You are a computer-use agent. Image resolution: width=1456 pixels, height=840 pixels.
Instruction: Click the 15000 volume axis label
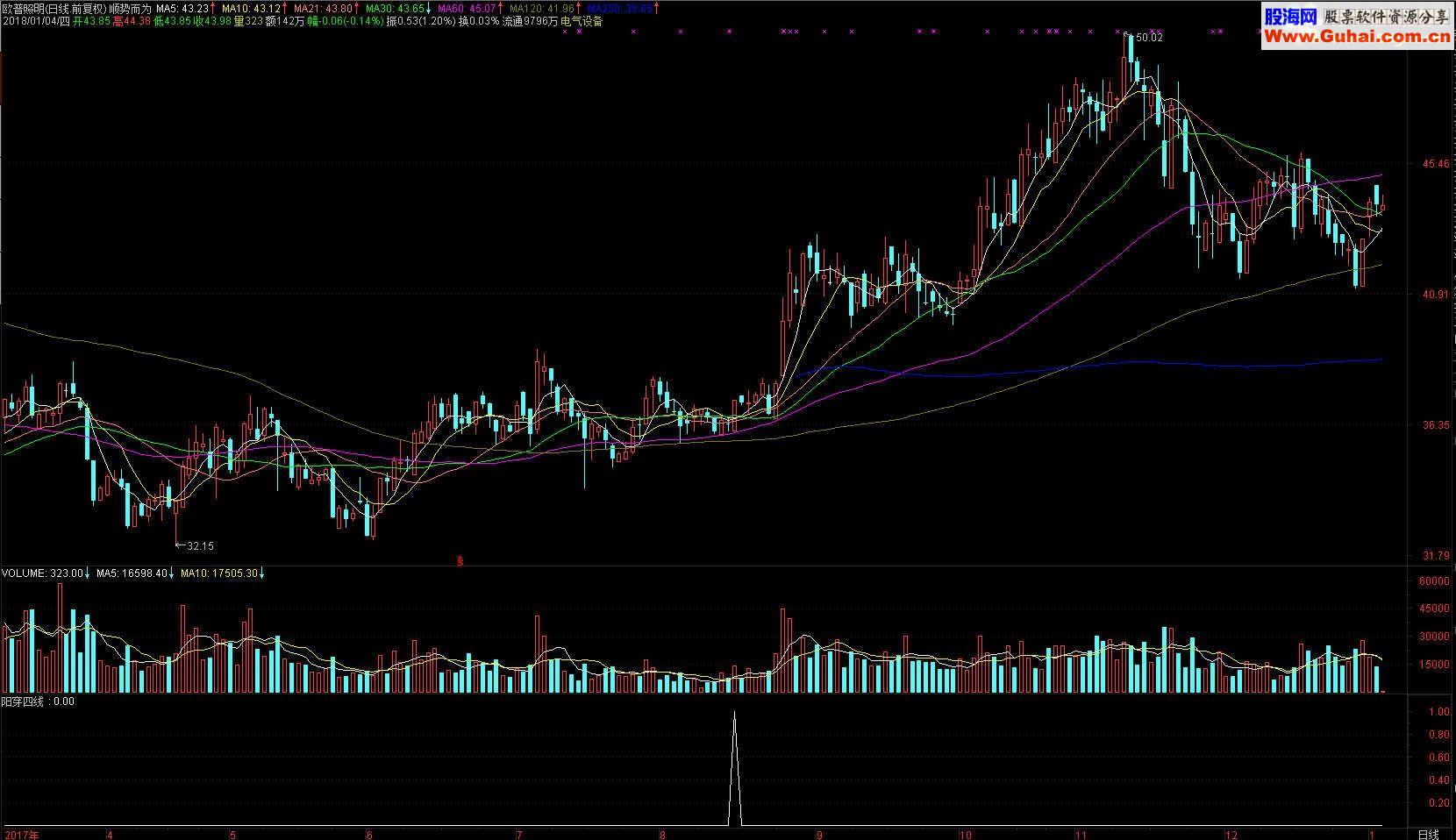(1433, 664)
